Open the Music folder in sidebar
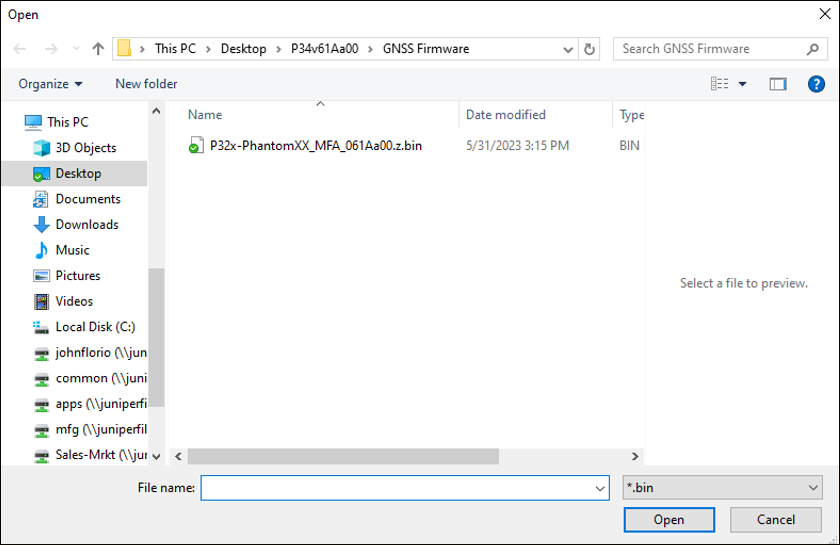Image resolution: width=840 pixels, height=545 pixels. point(72,250)
